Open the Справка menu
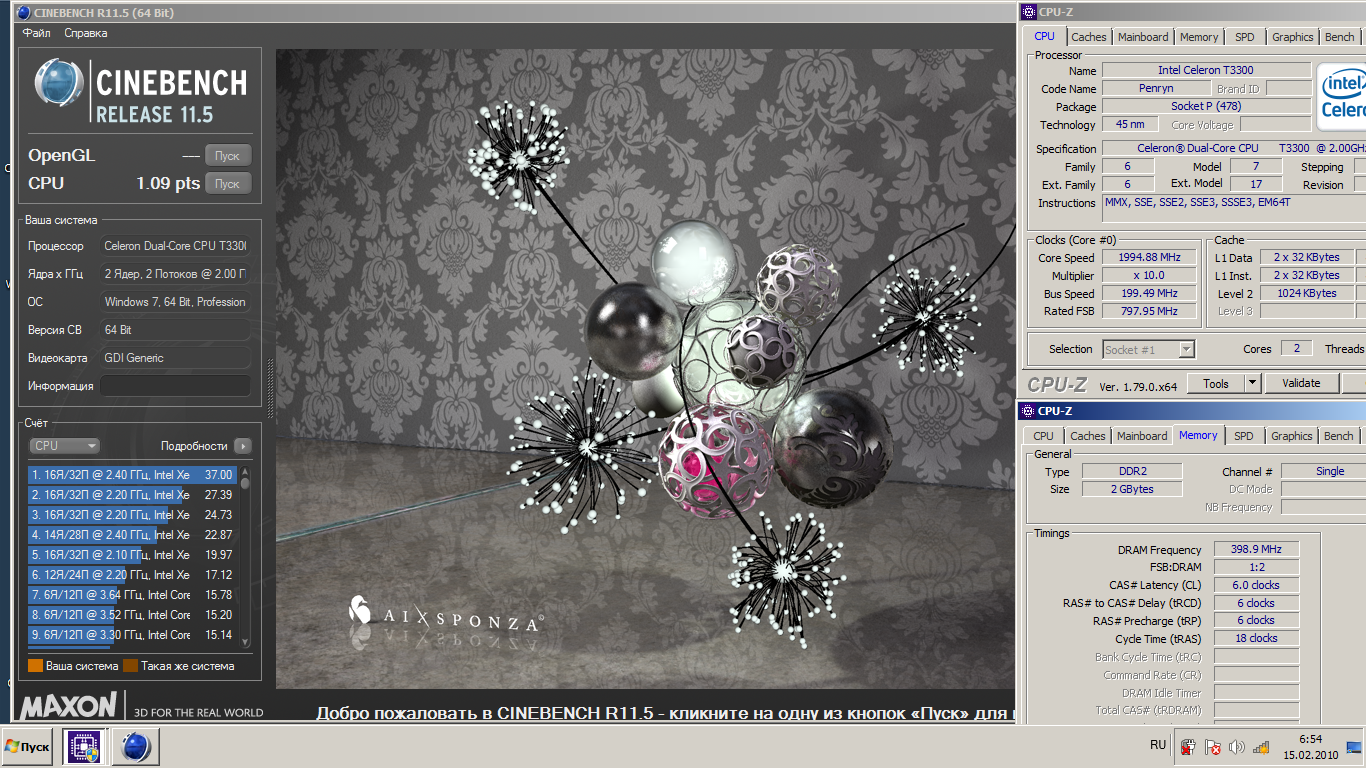1366x768 pixels. [x=86, y=33]
